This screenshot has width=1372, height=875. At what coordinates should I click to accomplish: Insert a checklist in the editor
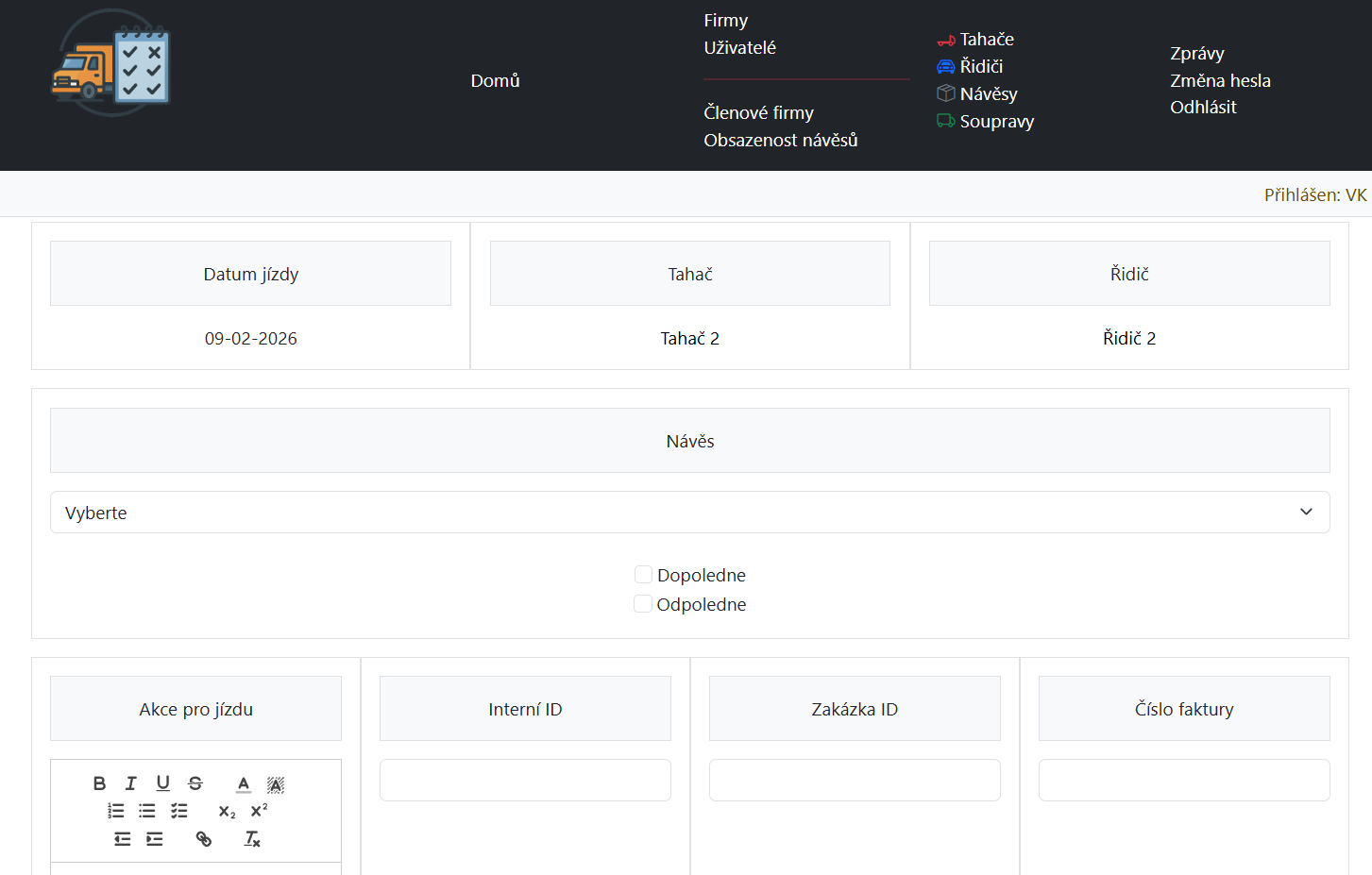[179, 811]
